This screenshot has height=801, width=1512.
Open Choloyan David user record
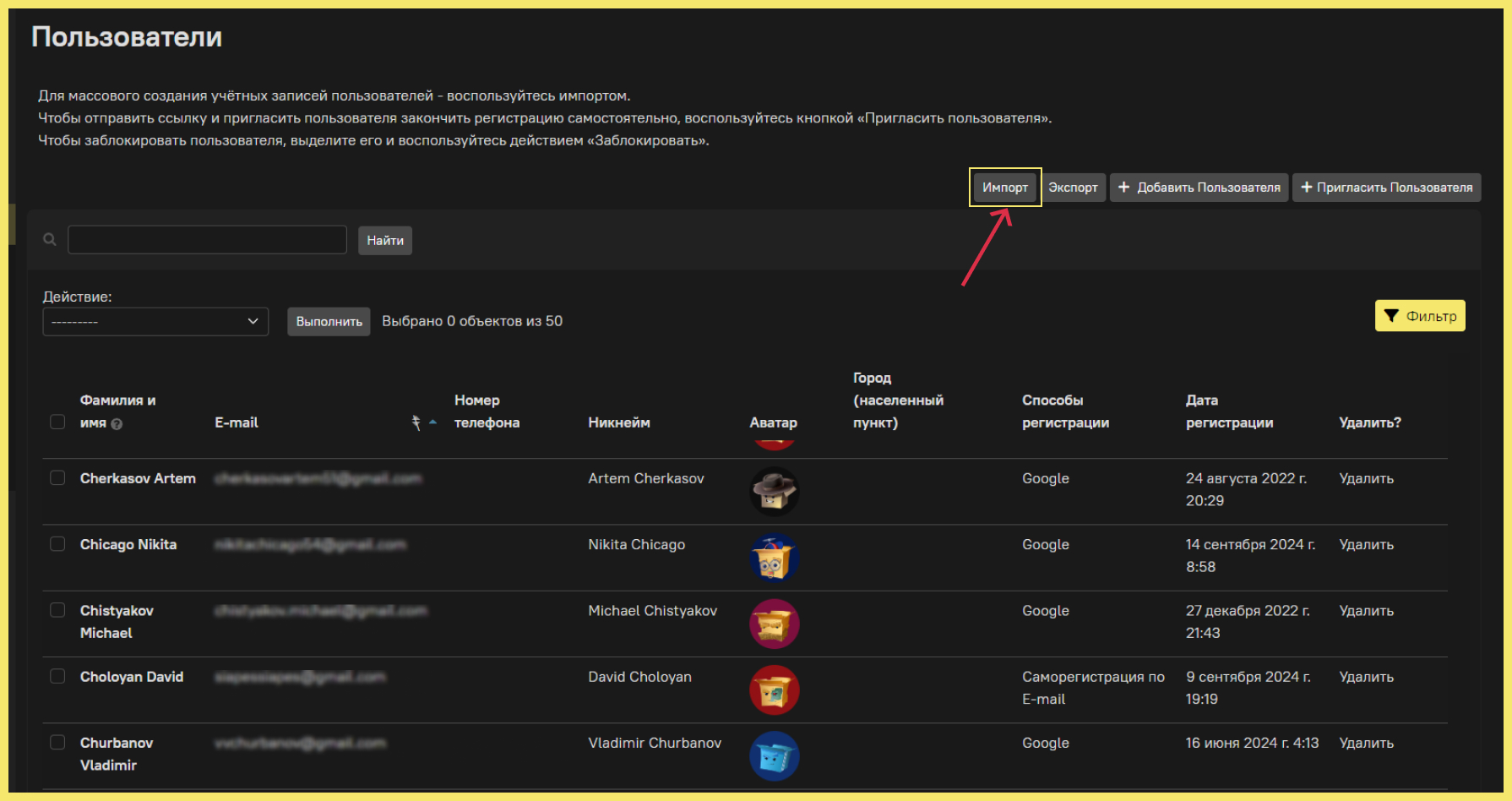tap(132, 677)
